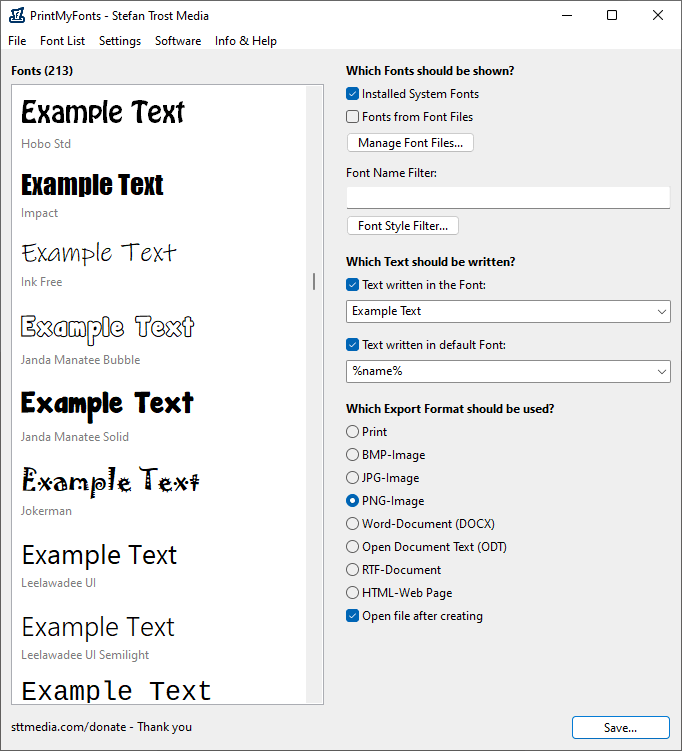This screenshot has height=751, width=682.
Task: Open the Settings menu
Action: point(120,41)
